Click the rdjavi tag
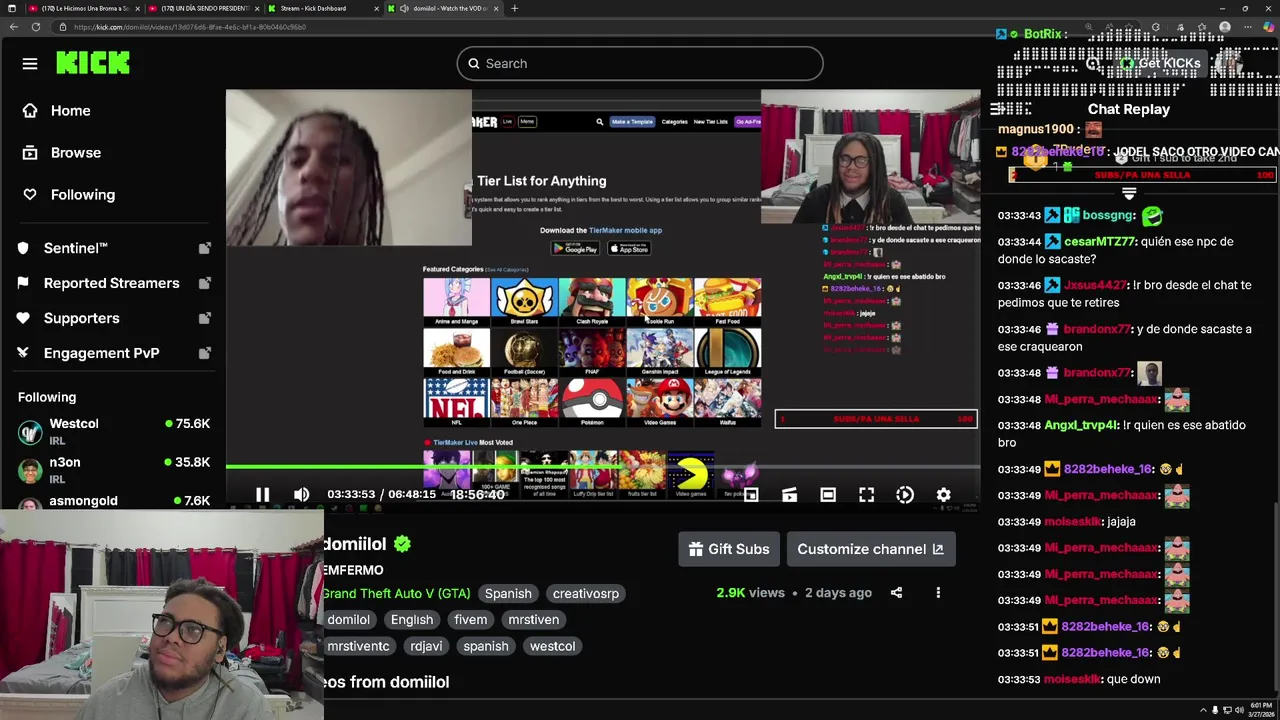1280x720 pixels. pyautogui.click(x=426, y=646)
